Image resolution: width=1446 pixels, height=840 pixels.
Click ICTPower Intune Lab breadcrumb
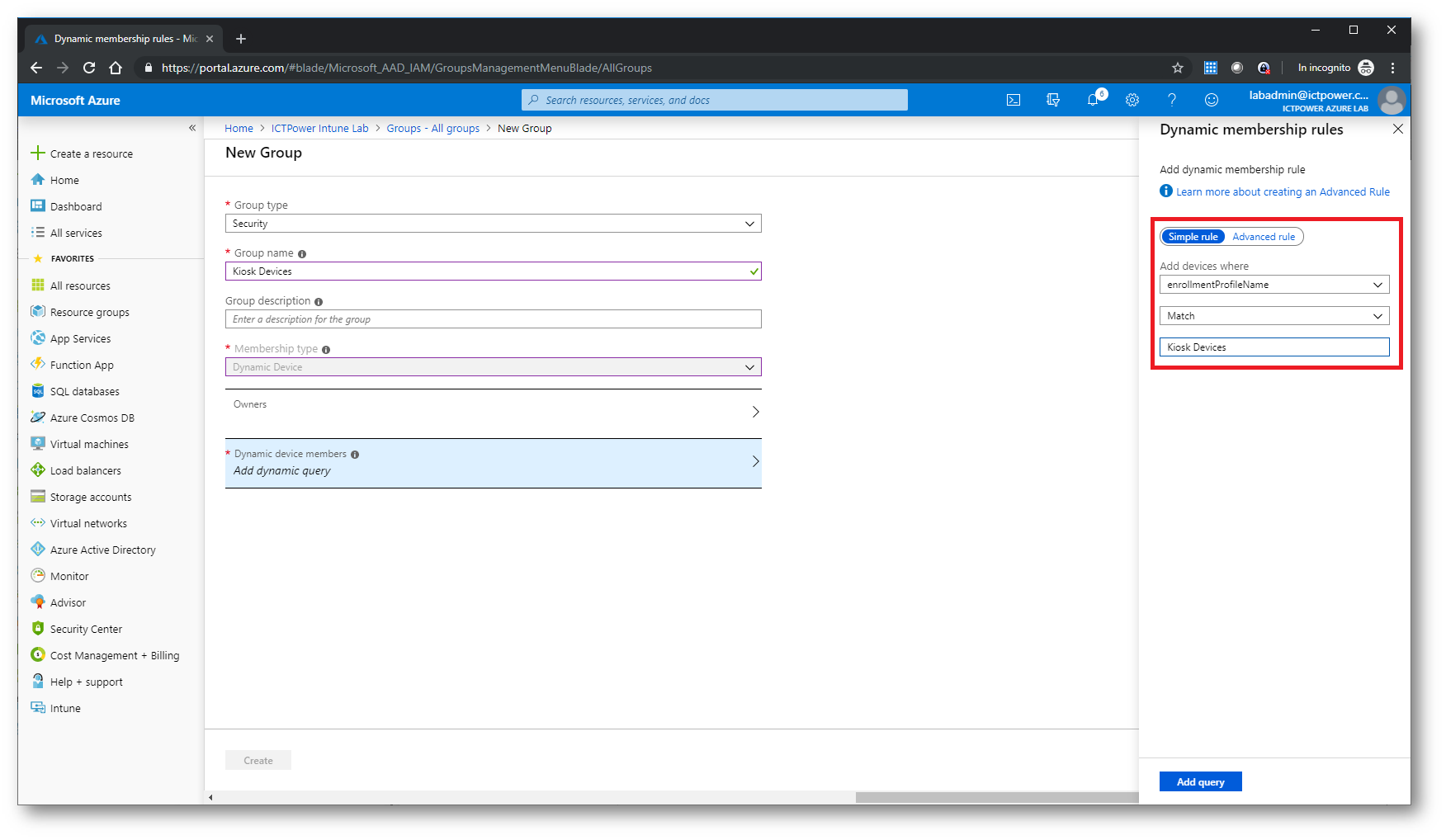(319, 128)
